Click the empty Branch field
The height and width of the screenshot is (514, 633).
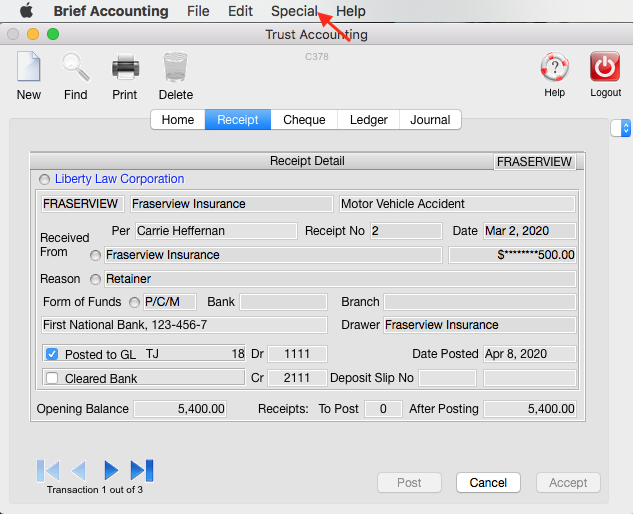pyautogui.click(x=480, y=302)
